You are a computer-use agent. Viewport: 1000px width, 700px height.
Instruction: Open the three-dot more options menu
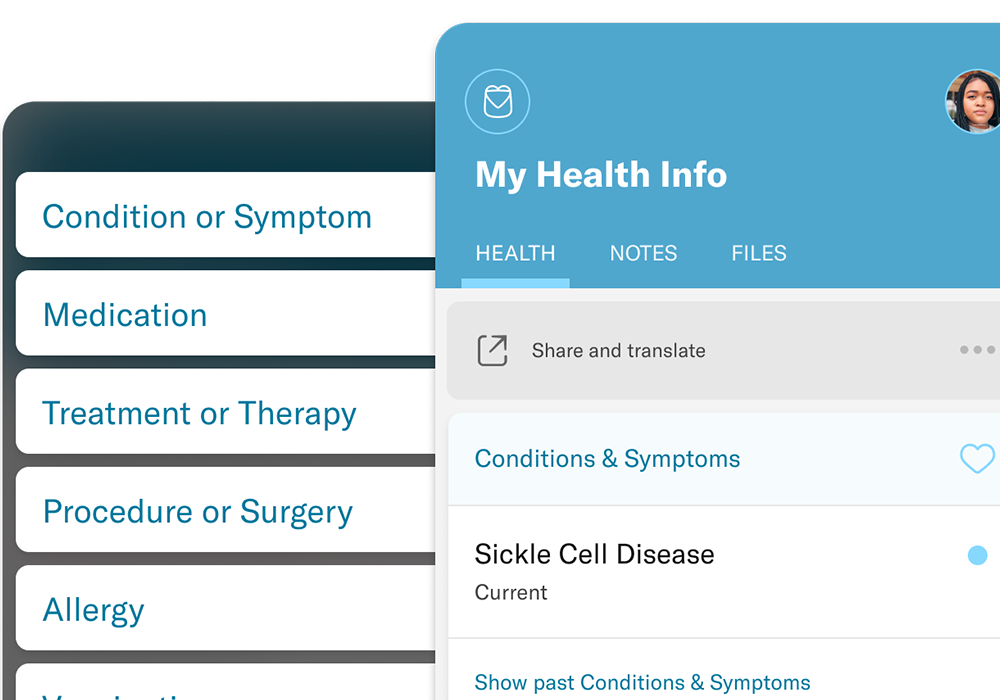pyautogui.click(x=977, y=350)
